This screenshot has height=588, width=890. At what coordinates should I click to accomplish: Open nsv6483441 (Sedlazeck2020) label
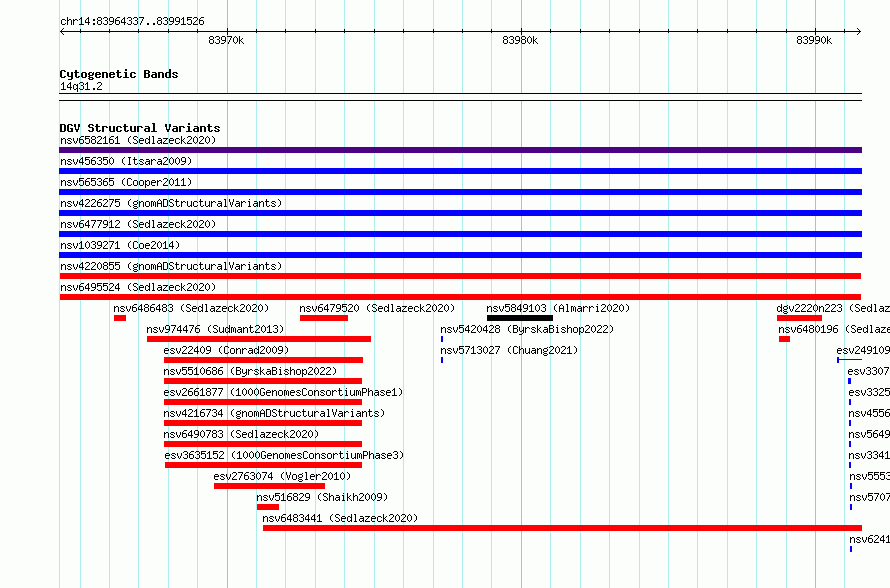tap(340, 518)
